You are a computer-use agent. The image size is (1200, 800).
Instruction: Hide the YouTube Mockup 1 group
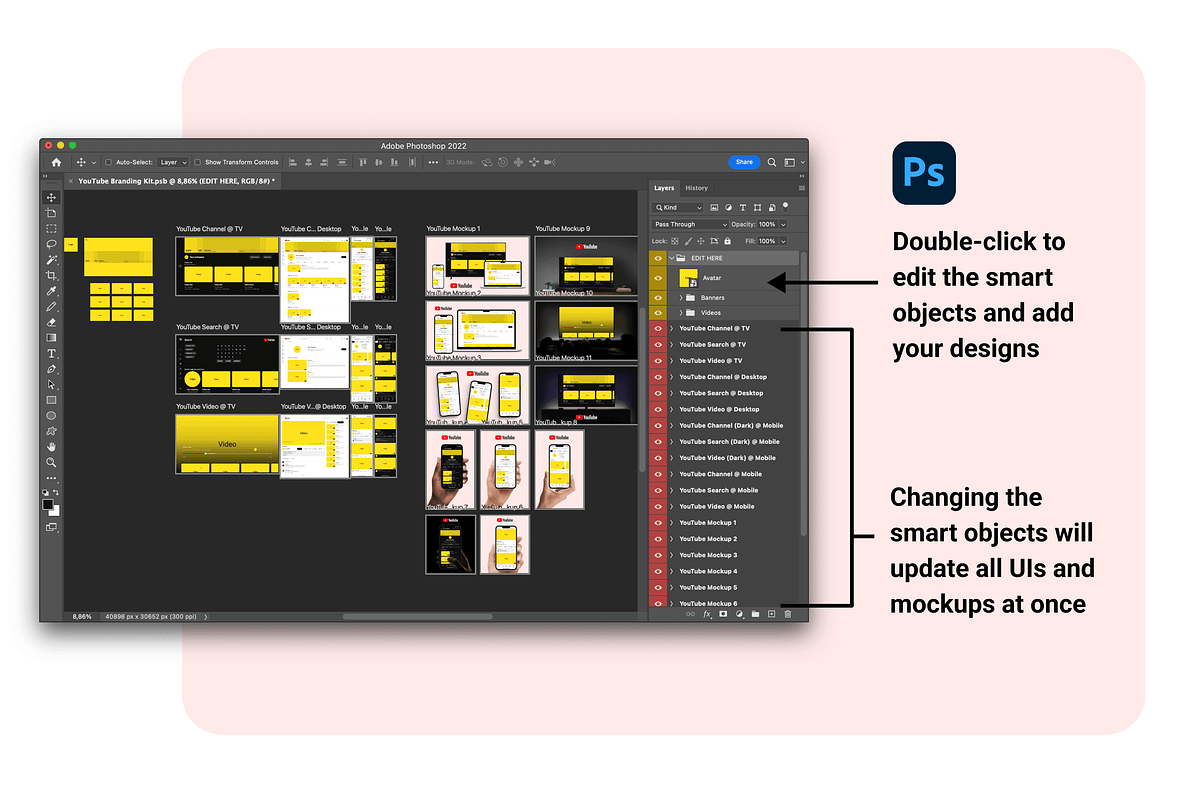point(658,523)
